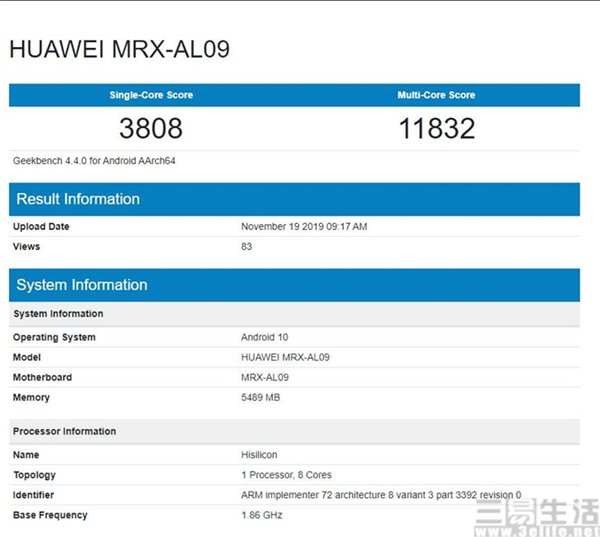Select the 5489 MB memory value
Image resolution: width=600 pixels, height=537 pixels.
[261, 398]
